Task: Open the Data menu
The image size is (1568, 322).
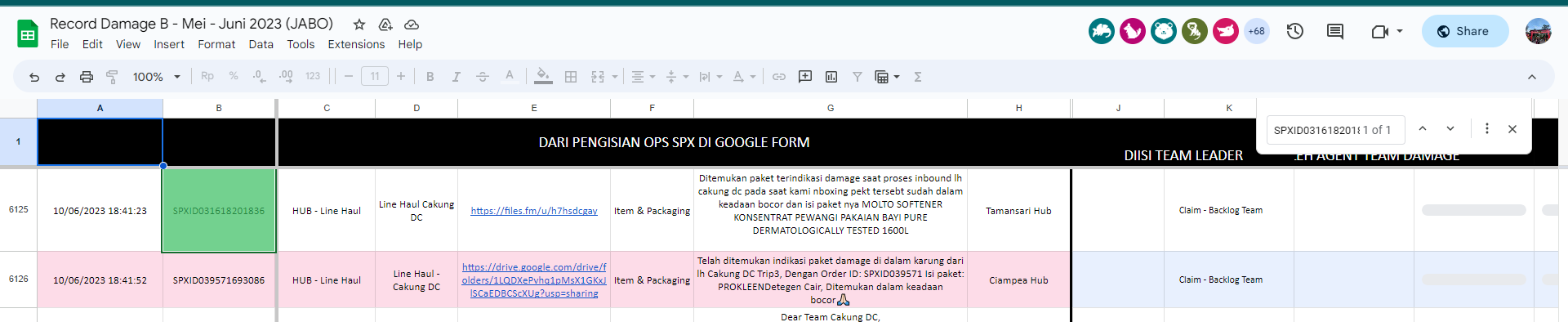Action: coord(261,44)
